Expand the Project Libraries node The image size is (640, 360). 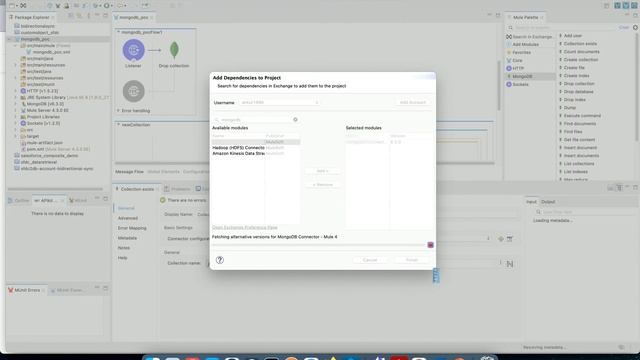click(x=16, y=117)
